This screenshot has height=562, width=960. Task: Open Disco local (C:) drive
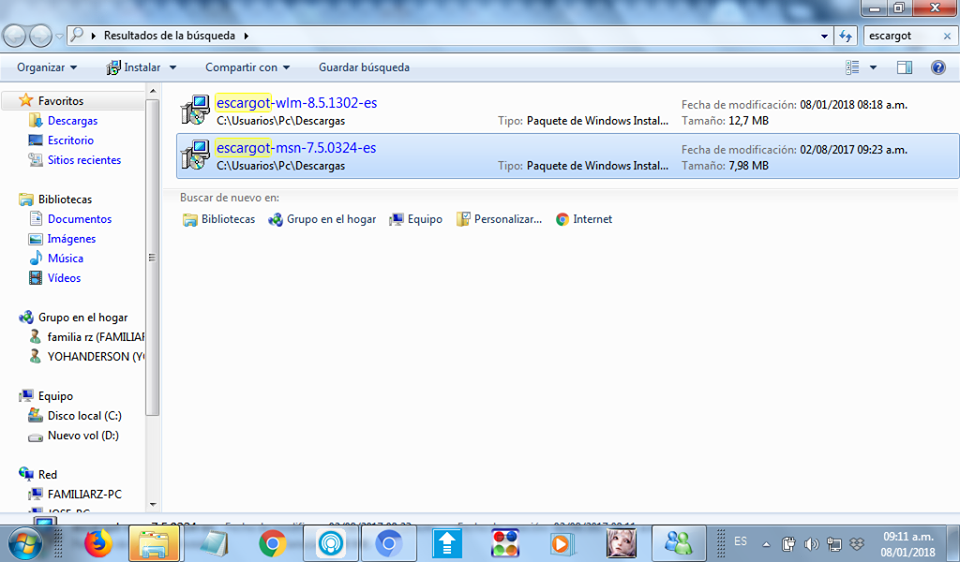point(84,416)
